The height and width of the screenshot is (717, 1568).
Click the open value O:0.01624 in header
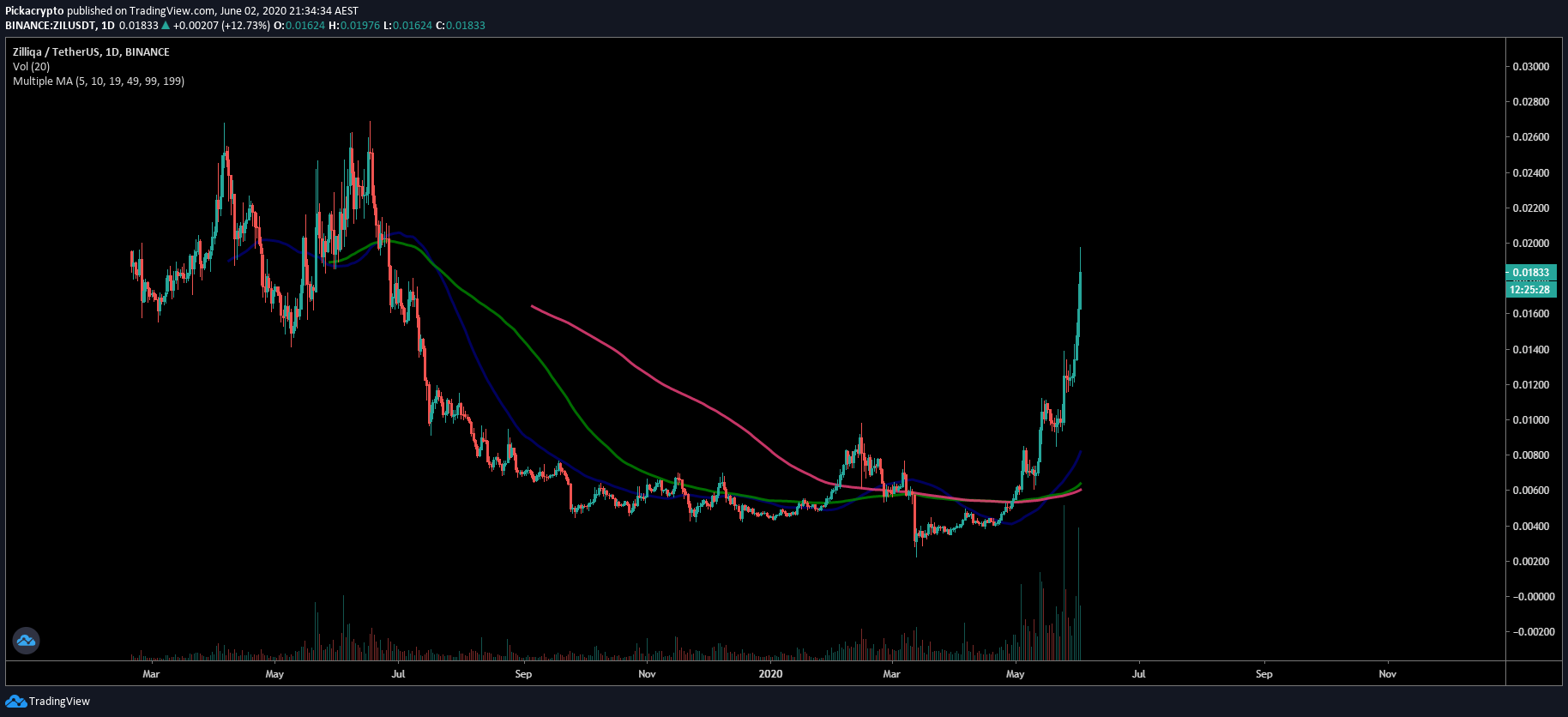[x=299, y=26]
